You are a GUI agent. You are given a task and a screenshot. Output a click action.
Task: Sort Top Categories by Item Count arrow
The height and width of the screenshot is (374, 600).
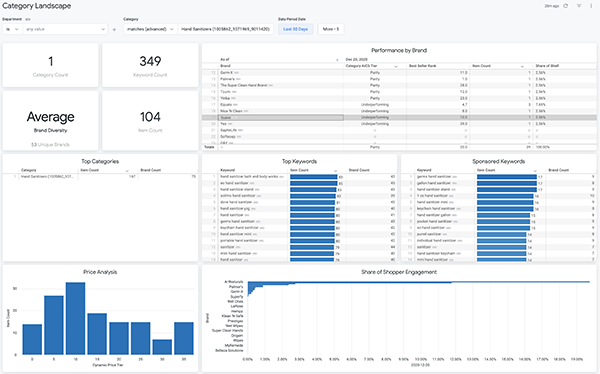[x=127, y=170]
